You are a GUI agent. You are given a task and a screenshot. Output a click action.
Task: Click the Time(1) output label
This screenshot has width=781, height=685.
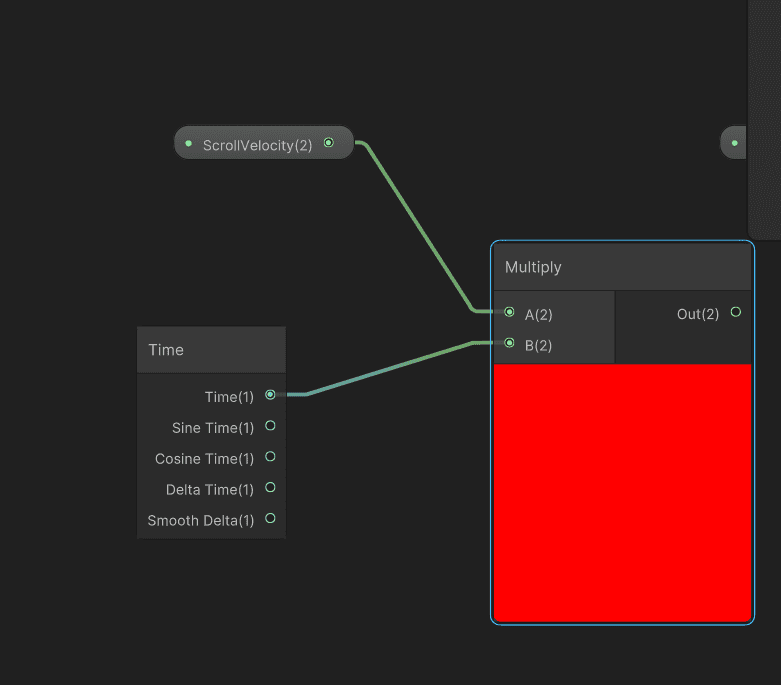pos(229,397)
